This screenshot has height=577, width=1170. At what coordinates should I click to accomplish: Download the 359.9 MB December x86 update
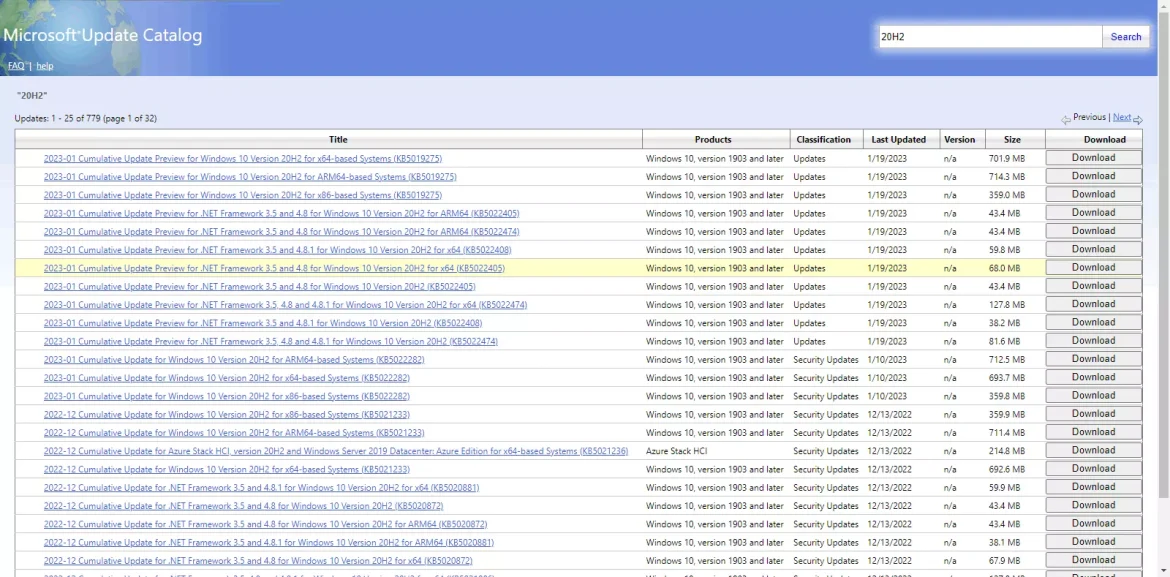[x=1093, y=414]
